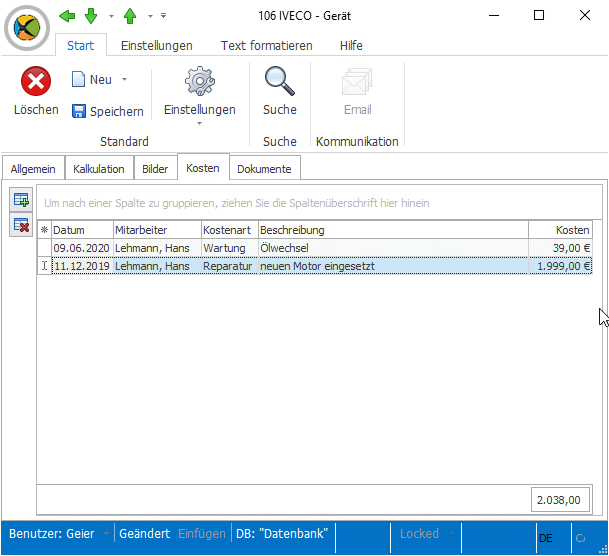Jump to next record with green down arrow

[x=91, y=16]
